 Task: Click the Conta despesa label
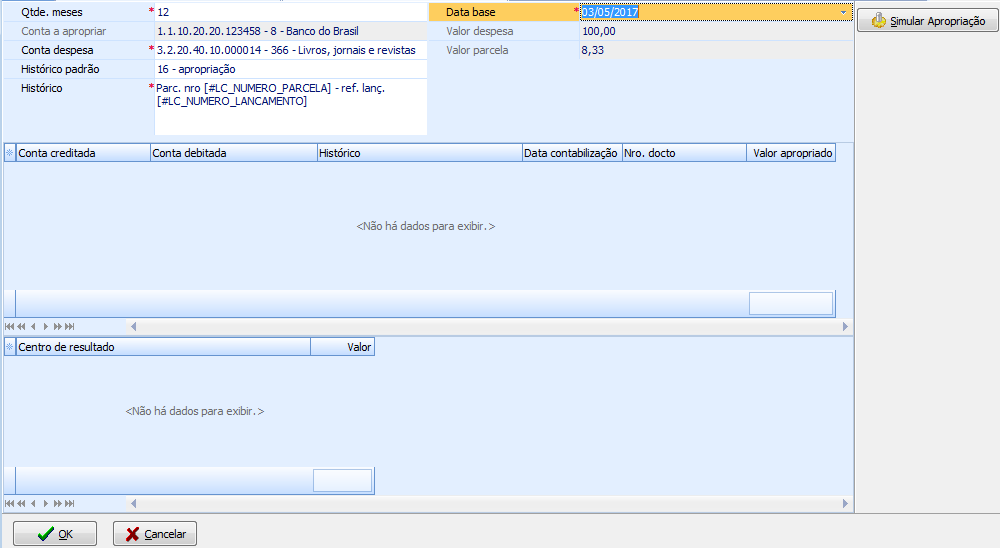point(57,50)
